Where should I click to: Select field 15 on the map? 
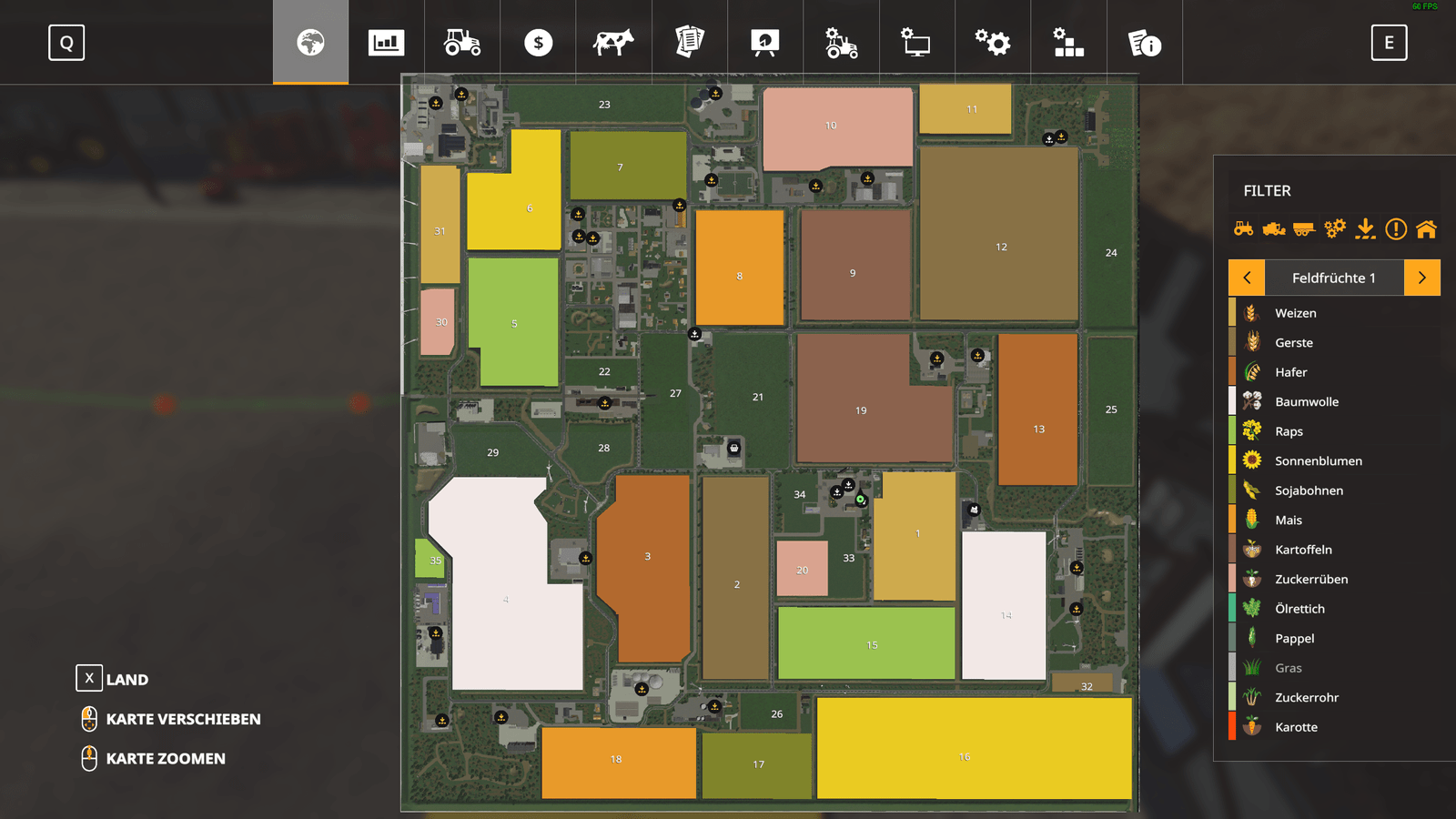[866, 643]
